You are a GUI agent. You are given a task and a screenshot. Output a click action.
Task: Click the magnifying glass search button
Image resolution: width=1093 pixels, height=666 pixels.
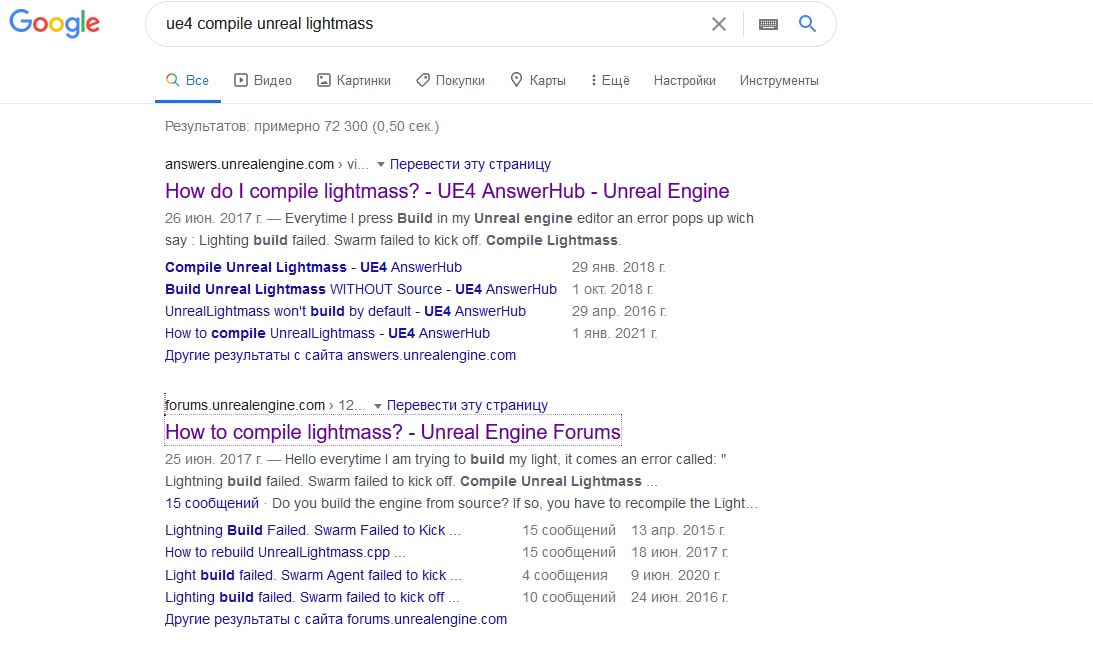tap(807, 24)
